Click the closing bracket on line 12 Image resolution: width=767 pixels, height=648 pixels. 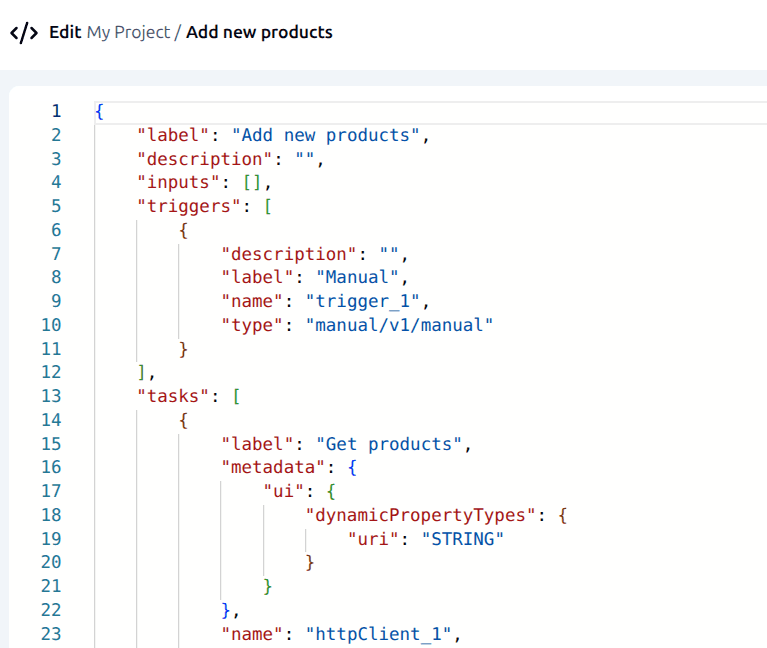[x=141, y=373]
